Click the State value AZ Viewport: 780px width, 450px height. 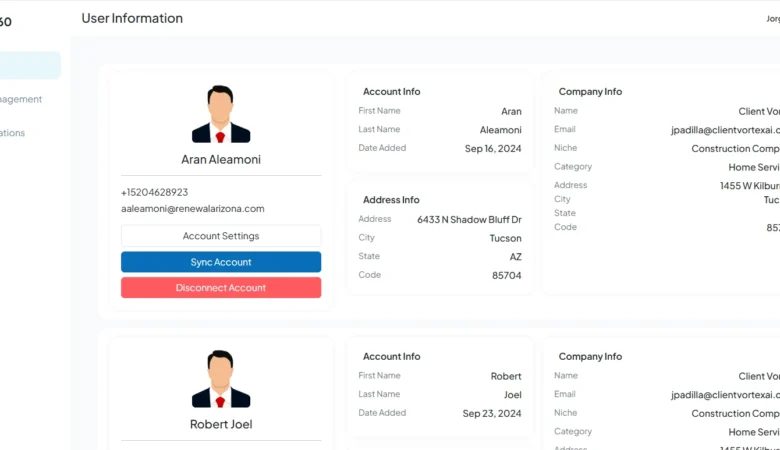[516, 257]
